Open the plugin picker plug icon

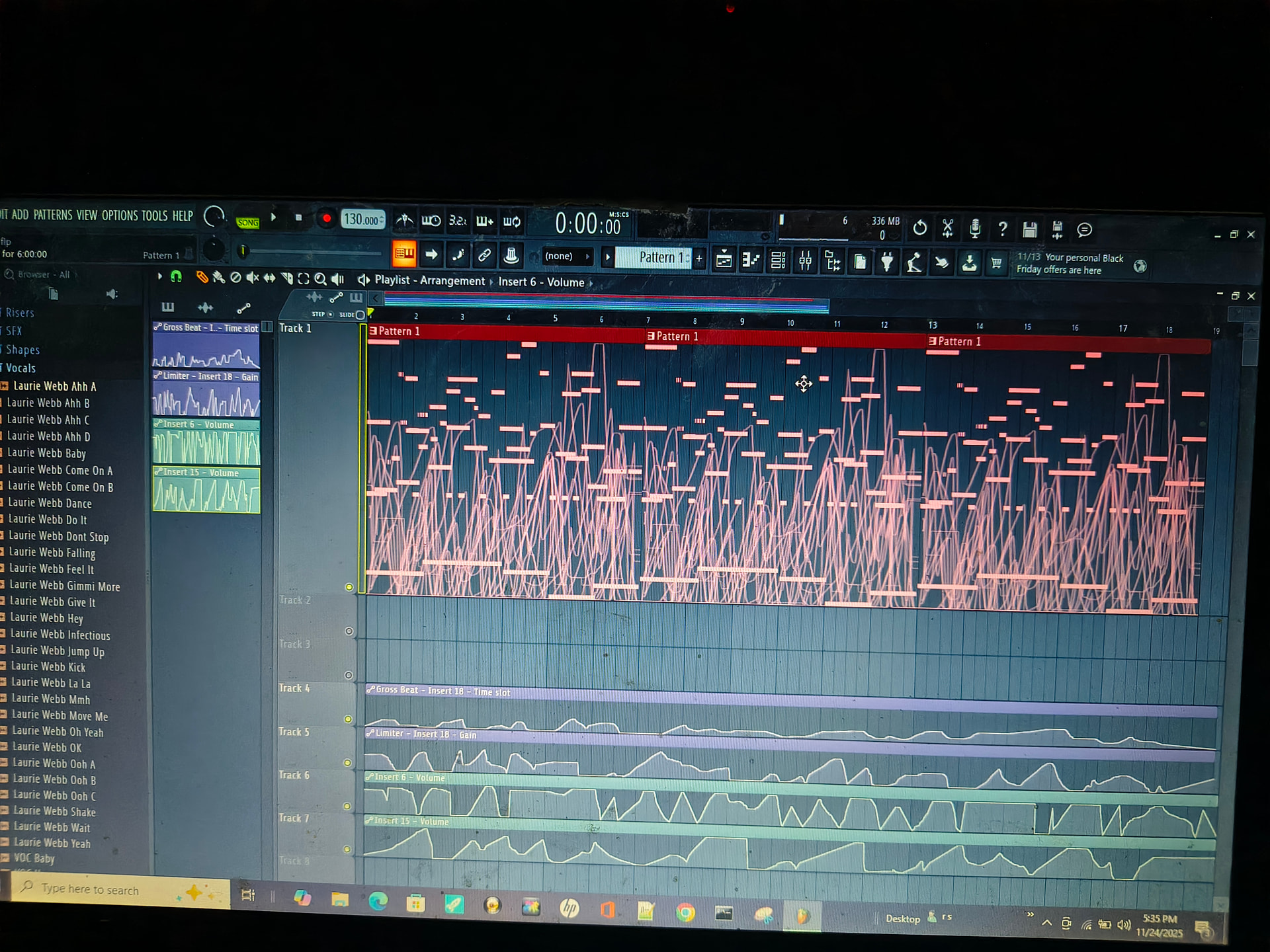[887, 262]
